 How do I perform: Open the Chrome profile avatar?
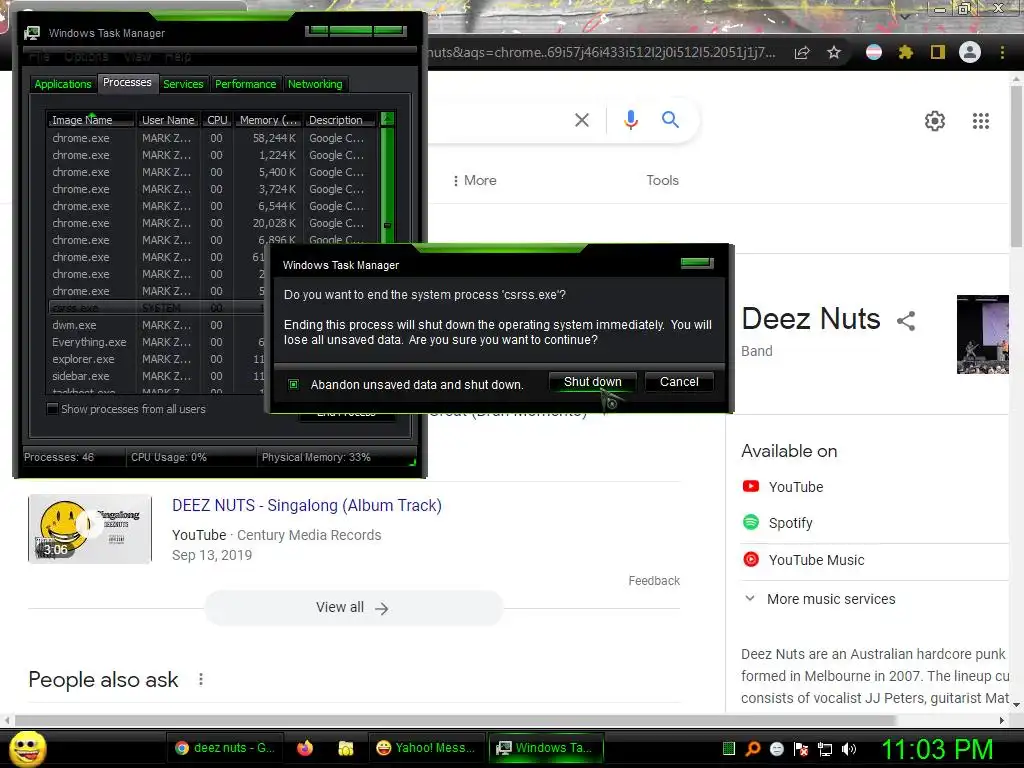[970, 52]
